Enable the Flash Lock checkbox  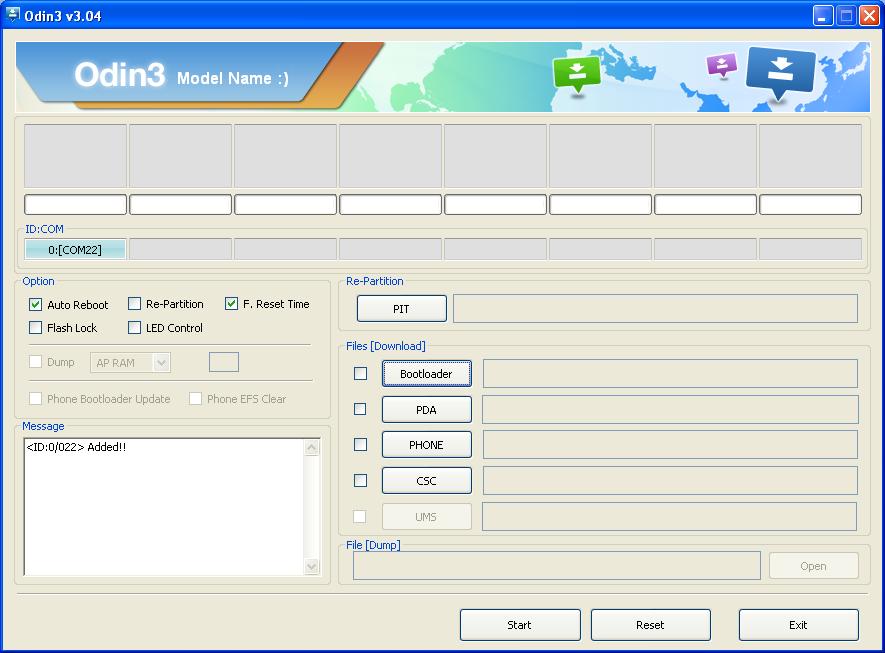(x=36, y=328)
